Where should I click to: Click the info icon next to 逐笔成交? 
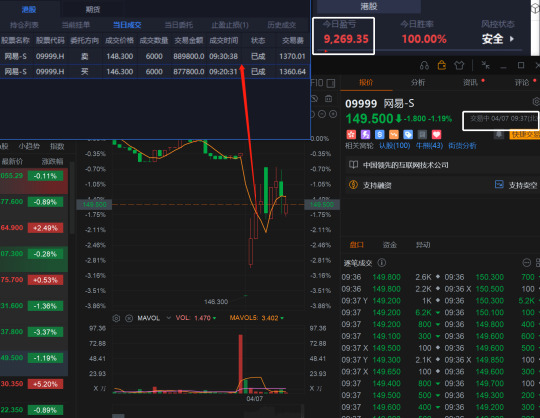pos(382,263)
